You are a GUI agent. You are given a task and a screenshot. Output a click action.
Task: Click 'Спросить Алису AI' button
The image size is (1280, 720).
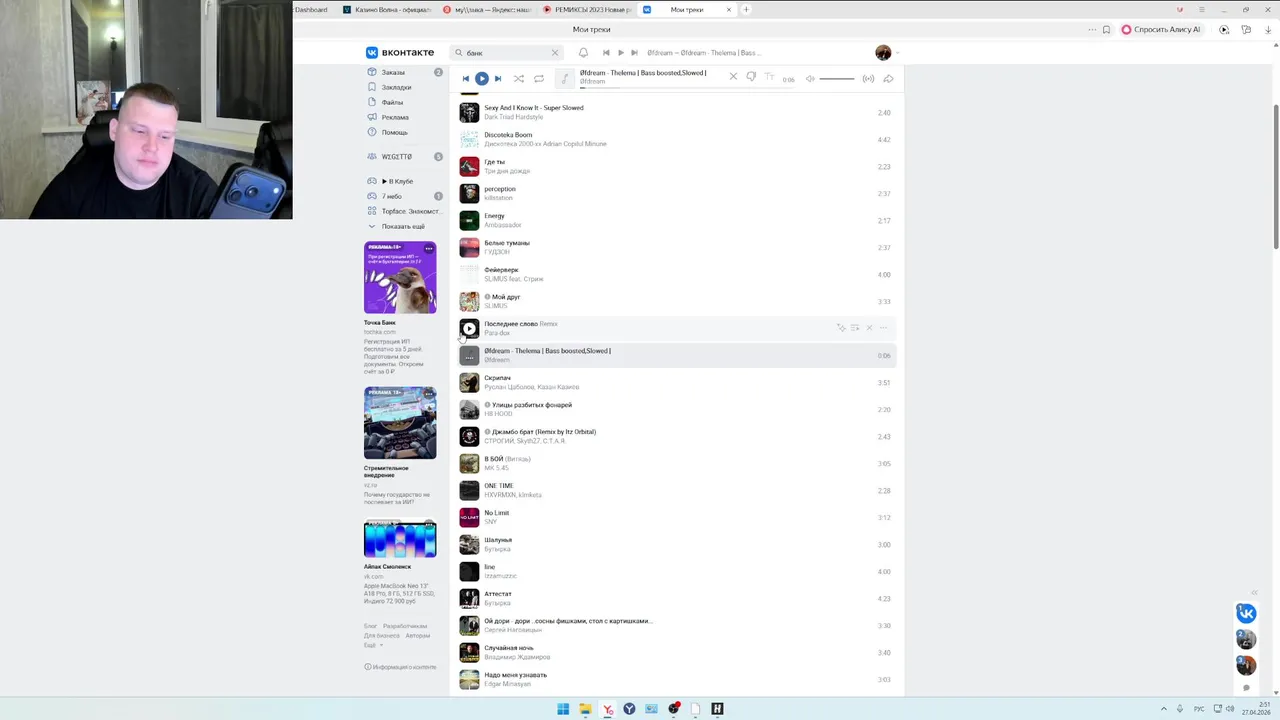pyautogui.click(x=1161, y=30)
